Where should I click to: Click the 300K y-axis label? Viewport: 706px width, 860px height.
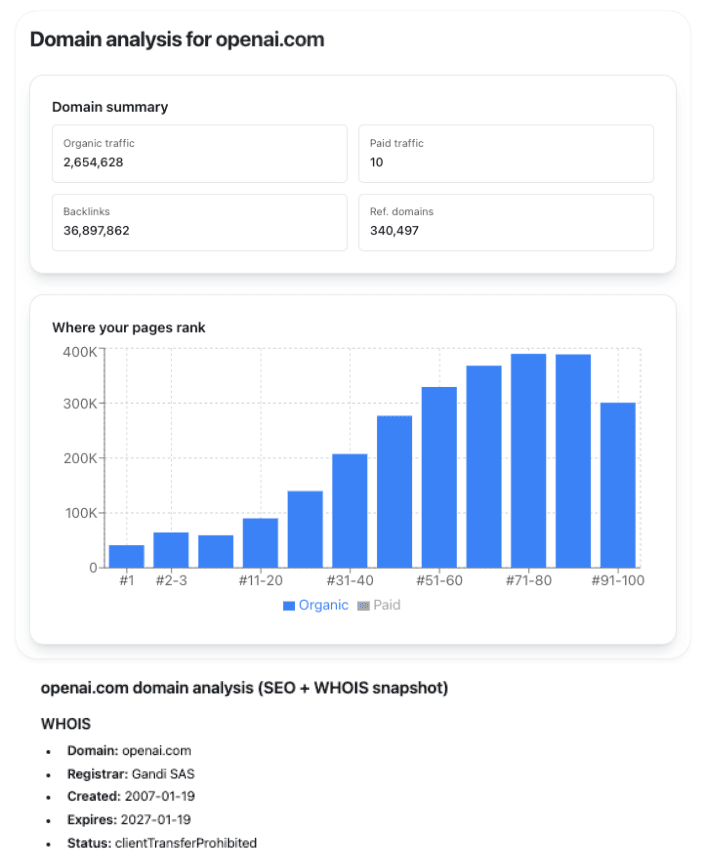click(80, 404)
